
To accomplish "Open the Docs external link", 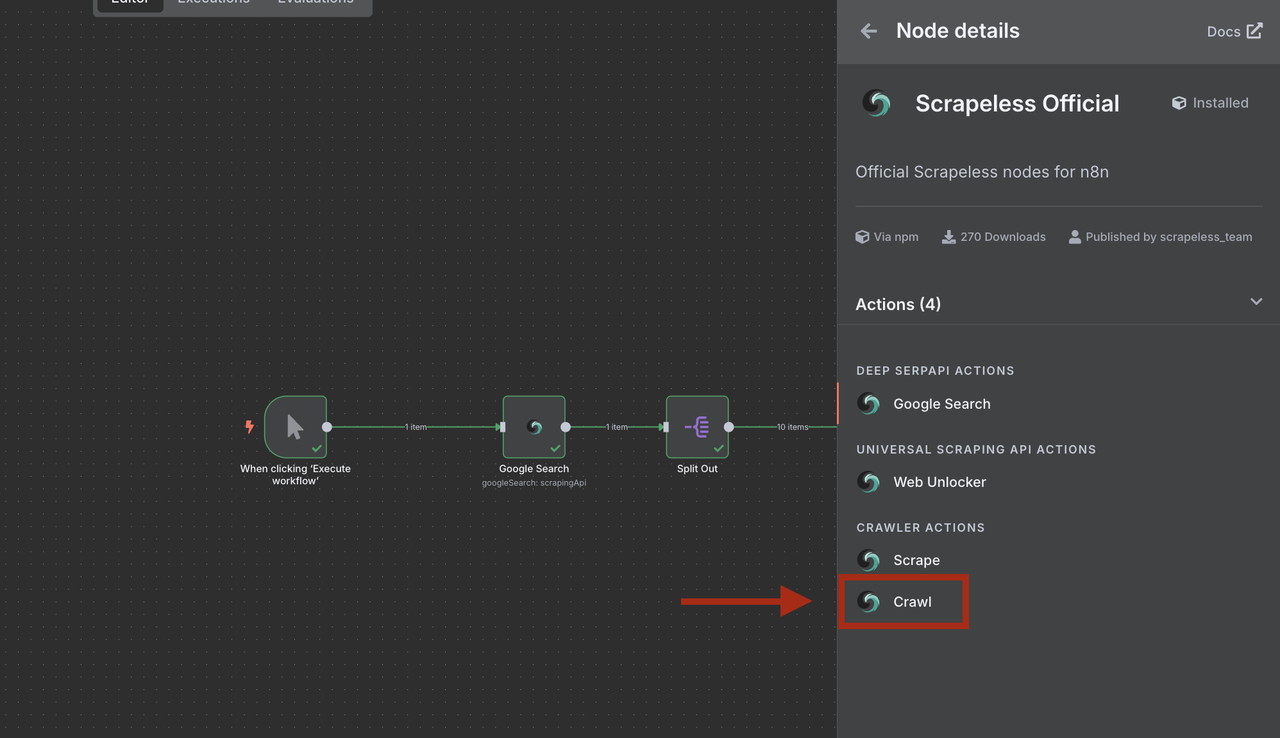I will [1234, 31].
